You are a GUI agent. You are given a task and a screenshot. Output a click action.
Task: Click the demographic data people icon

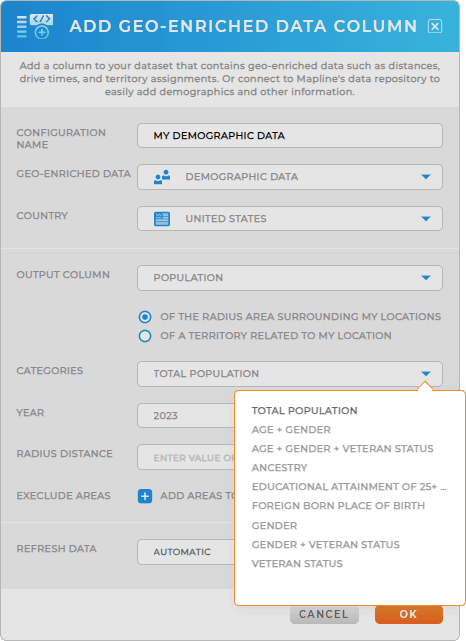[162, 177]
